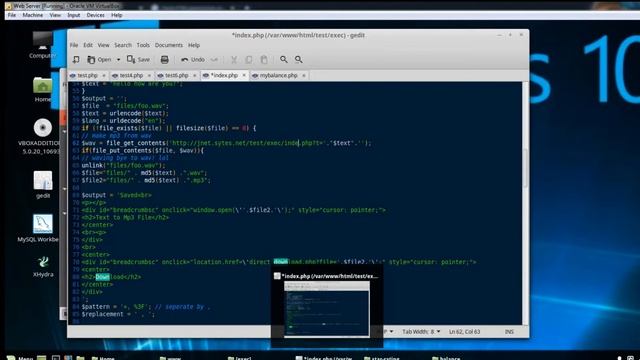The image size is (640, 360).
Task: Click the index.php window preview thumbnail
Action: pos(327,309)
